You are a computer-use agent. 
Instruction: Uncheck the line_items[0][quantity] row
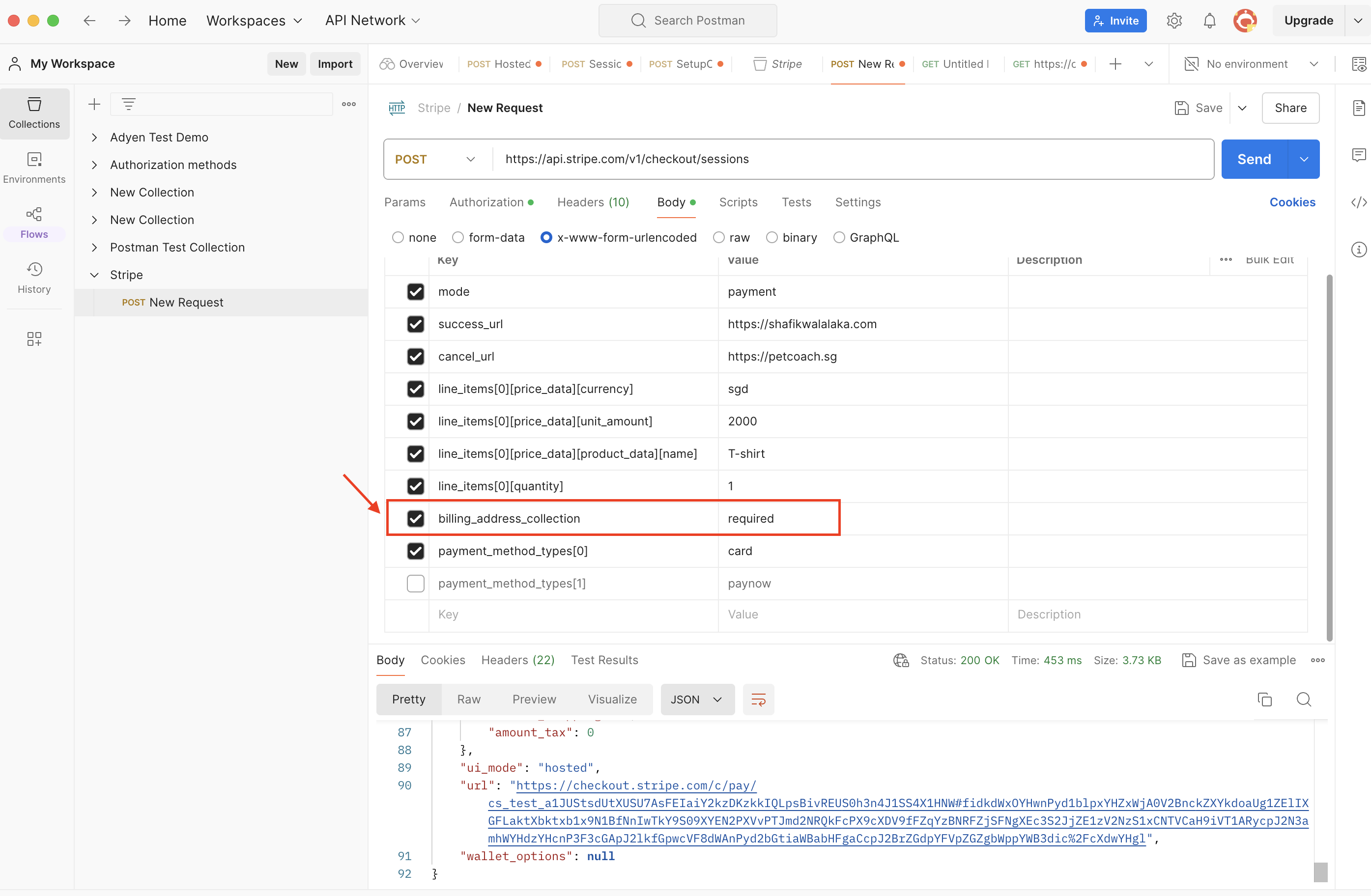click(x=415, y=486)
